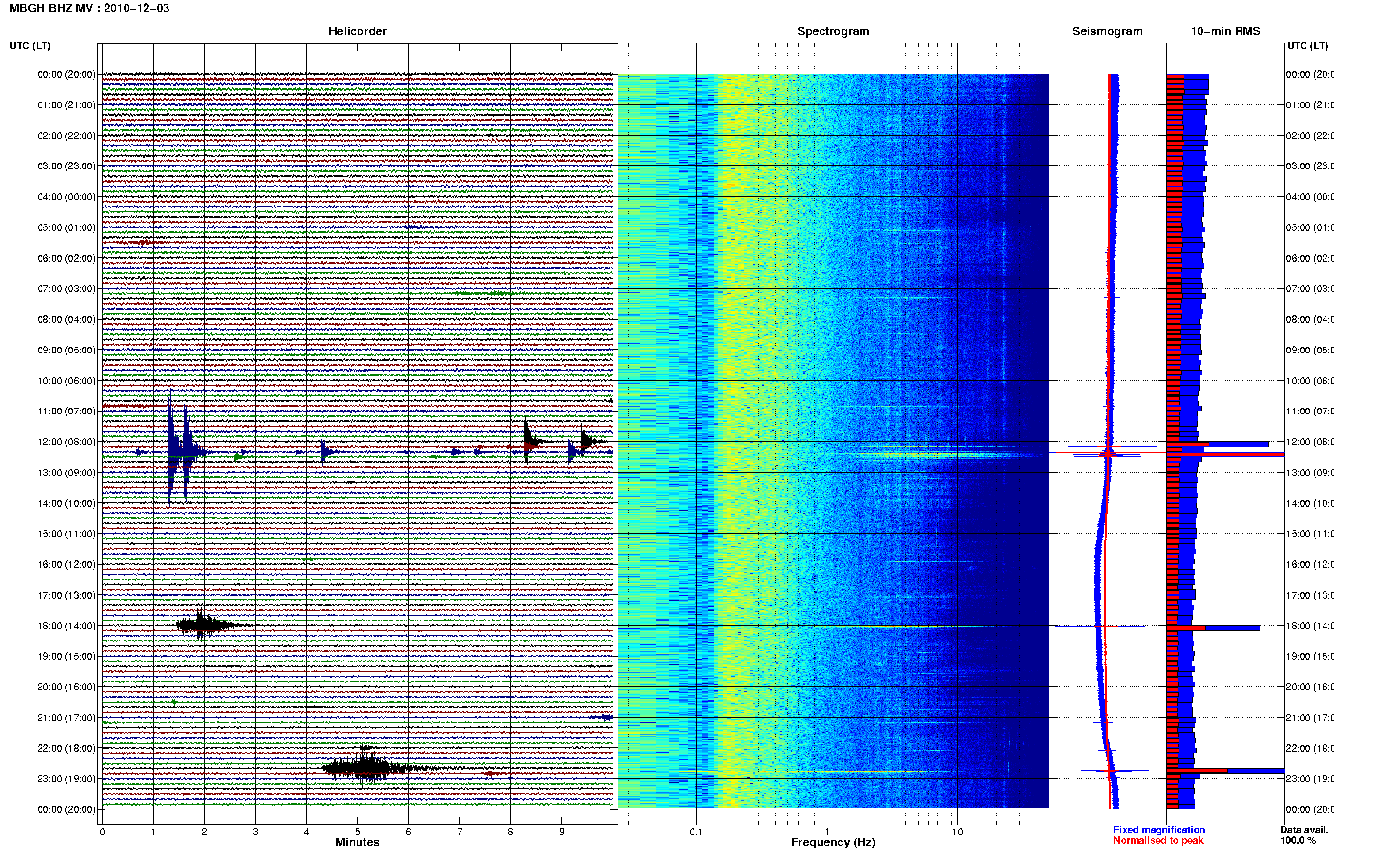Screen dimensions: 1389x868
Task: Click the right 'UTC (LT)' axis label
Action: tap(1307, 46)
